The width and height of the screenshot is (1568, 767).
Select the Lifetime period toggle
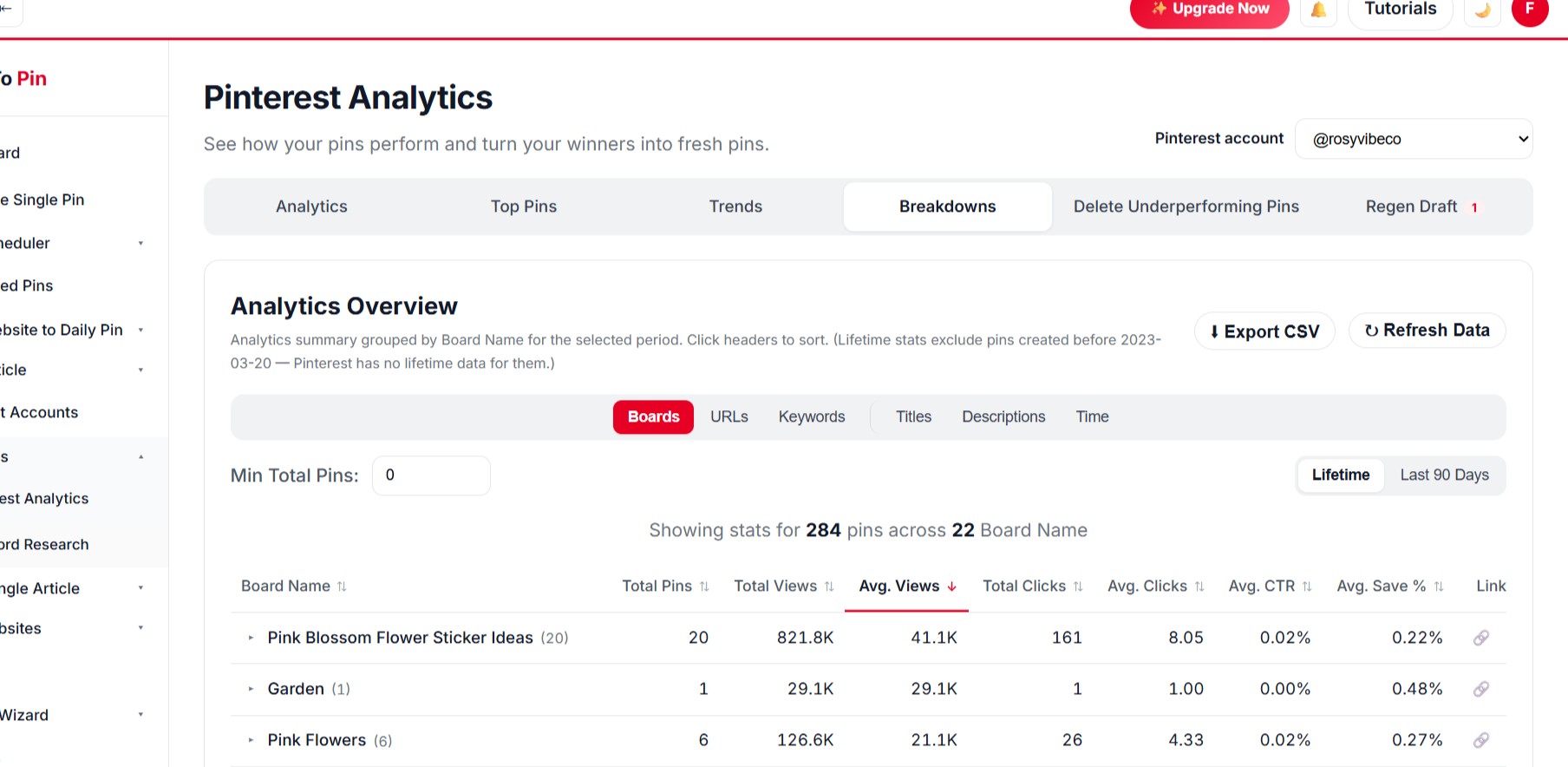[1341, 475]
